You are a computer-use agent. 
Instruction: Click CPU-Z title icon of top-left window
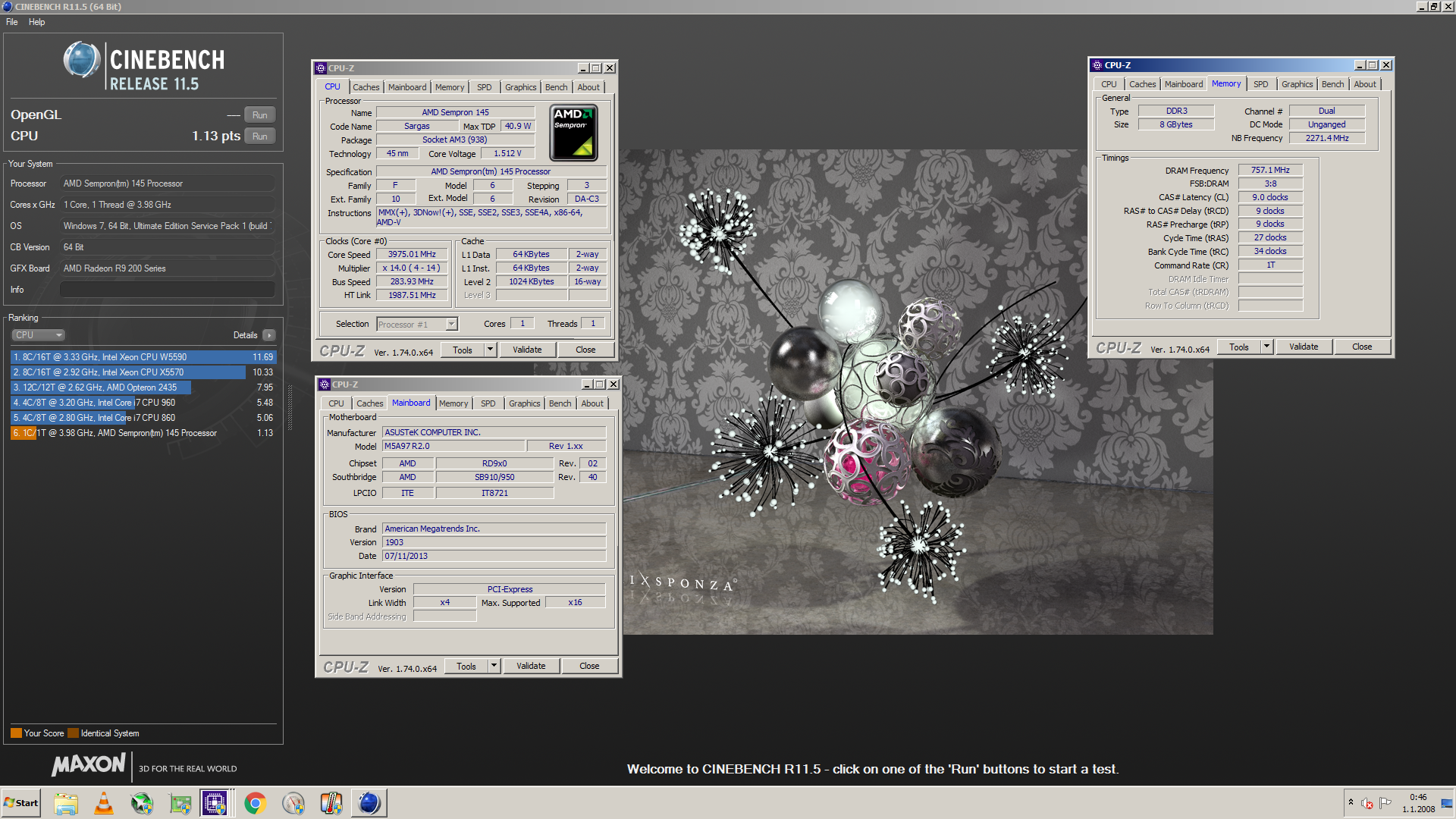pos(321,68)
